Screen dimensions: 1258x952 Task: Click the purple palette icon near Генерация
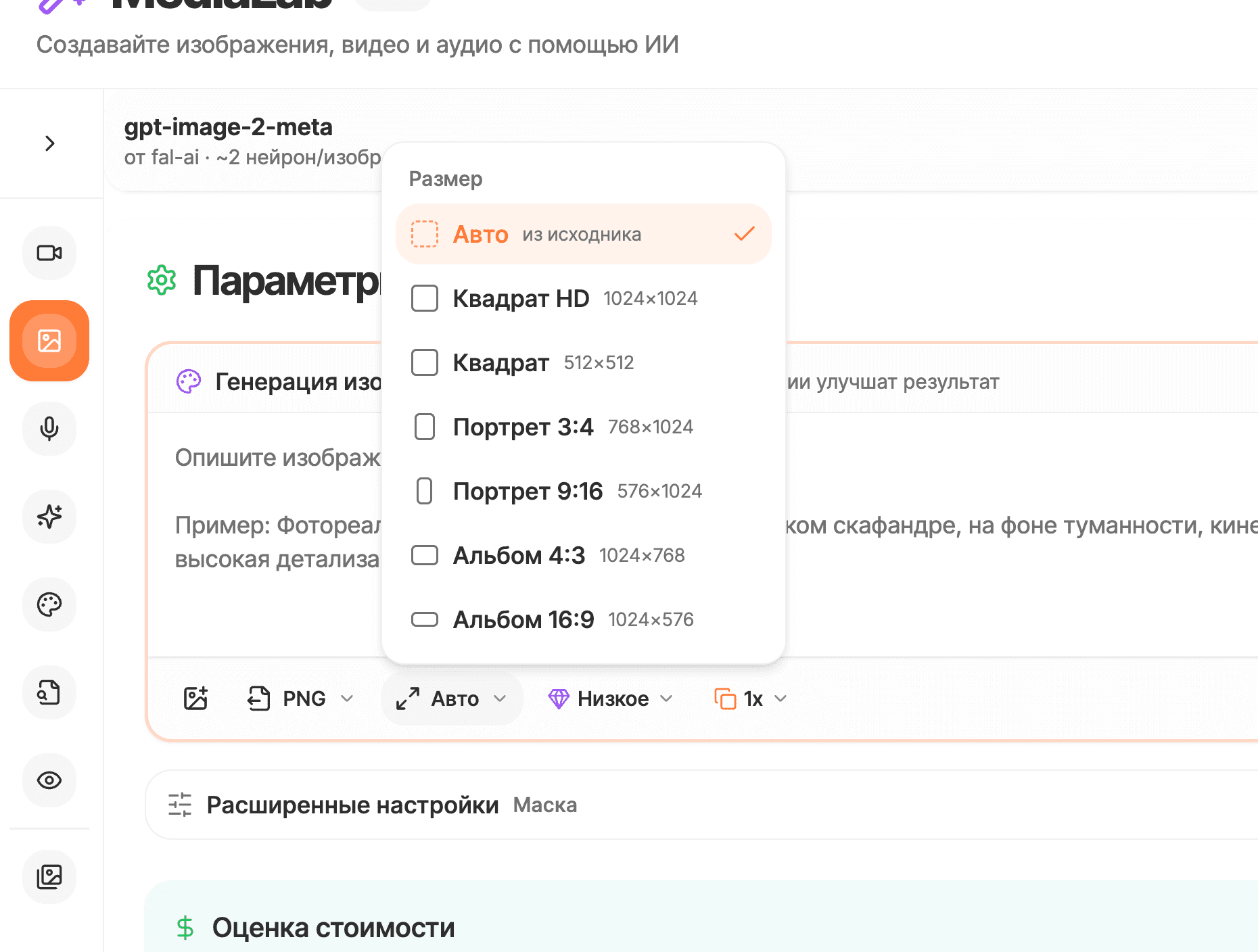(189, 381)
